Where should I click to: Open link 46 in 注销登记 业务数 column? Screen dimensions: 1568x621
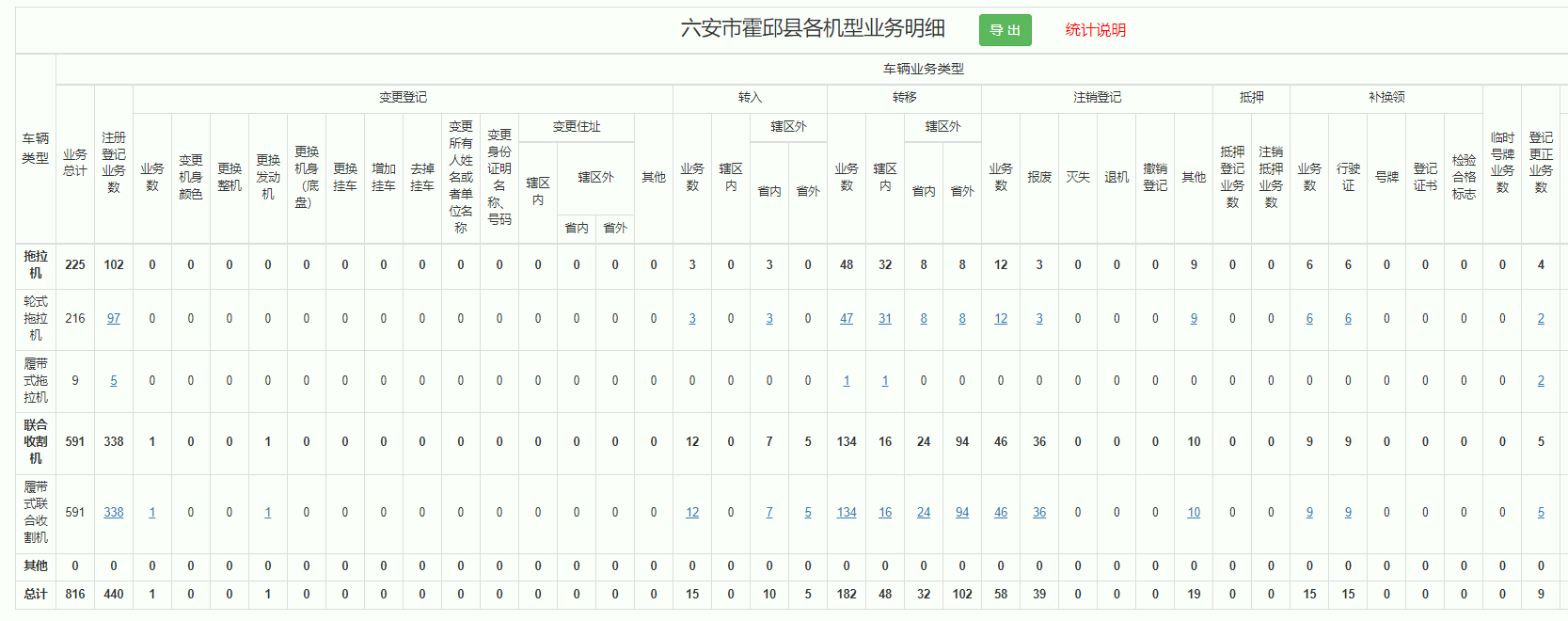(x=1001, y=513)
